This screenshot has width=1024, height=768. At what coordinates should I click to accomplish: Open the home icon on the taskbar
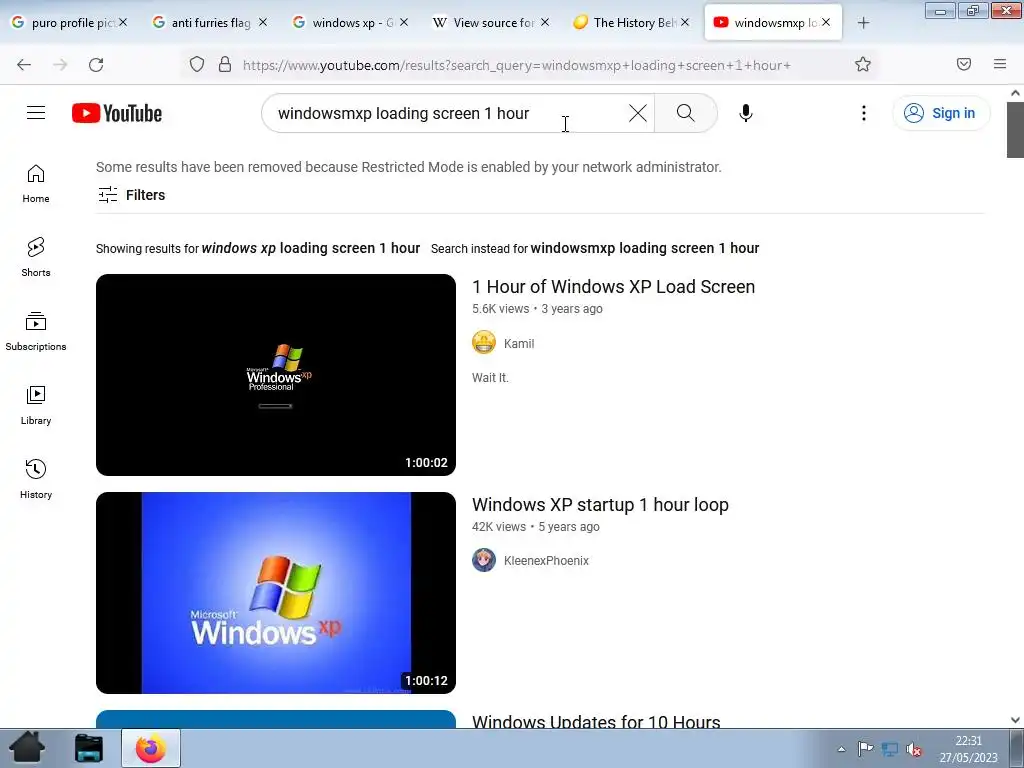(x=26, y=748)
